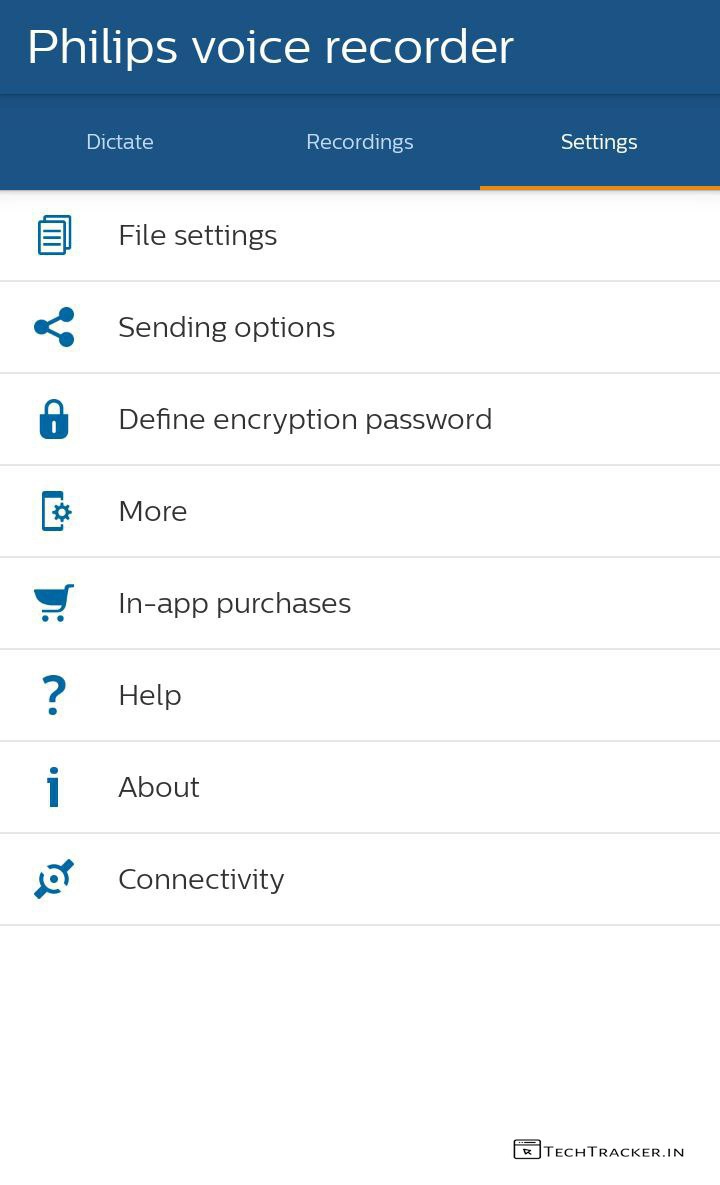Open Connectivity settings

(x=201, y=879)
